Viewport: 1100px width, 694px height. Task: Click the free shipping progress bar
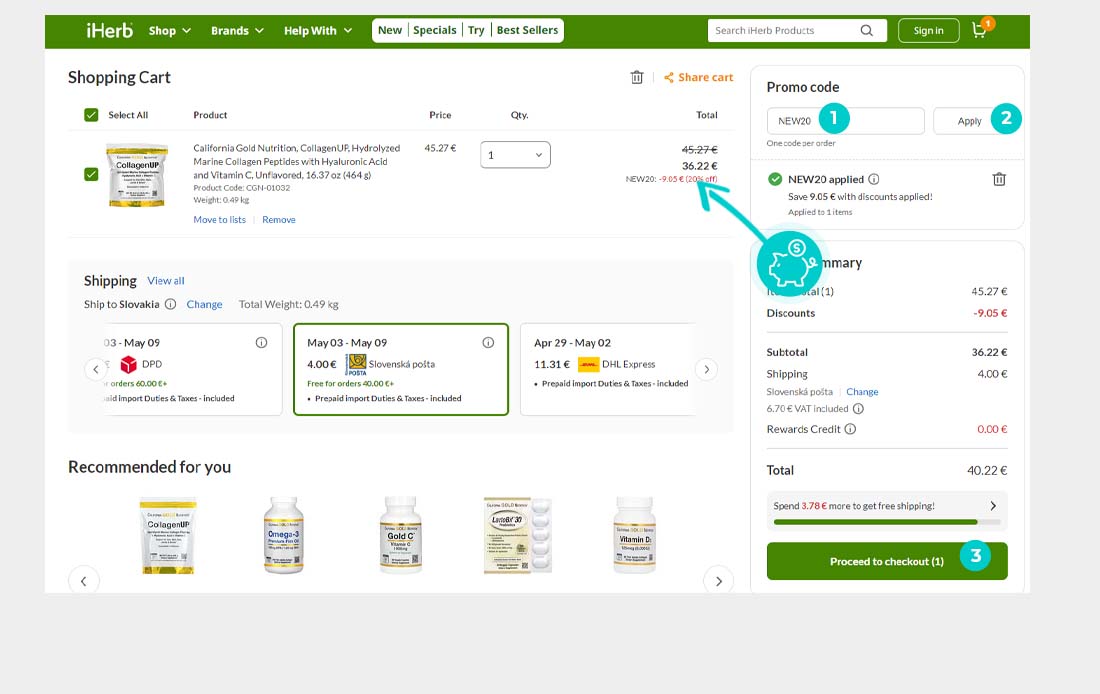click(x=887, y=522)
